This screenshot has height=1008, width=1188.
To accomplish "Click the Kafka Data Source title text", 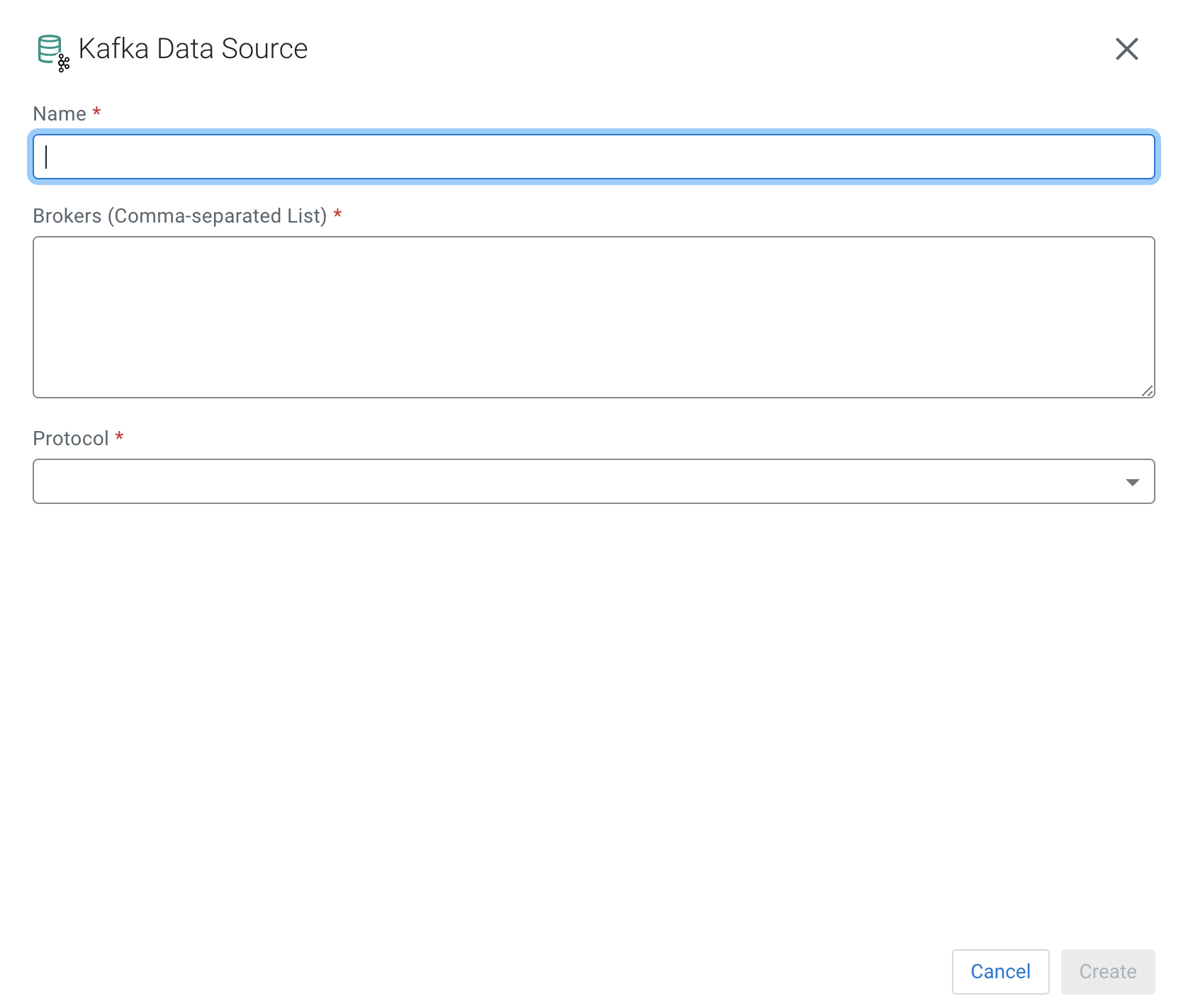I will click(193, 48).
